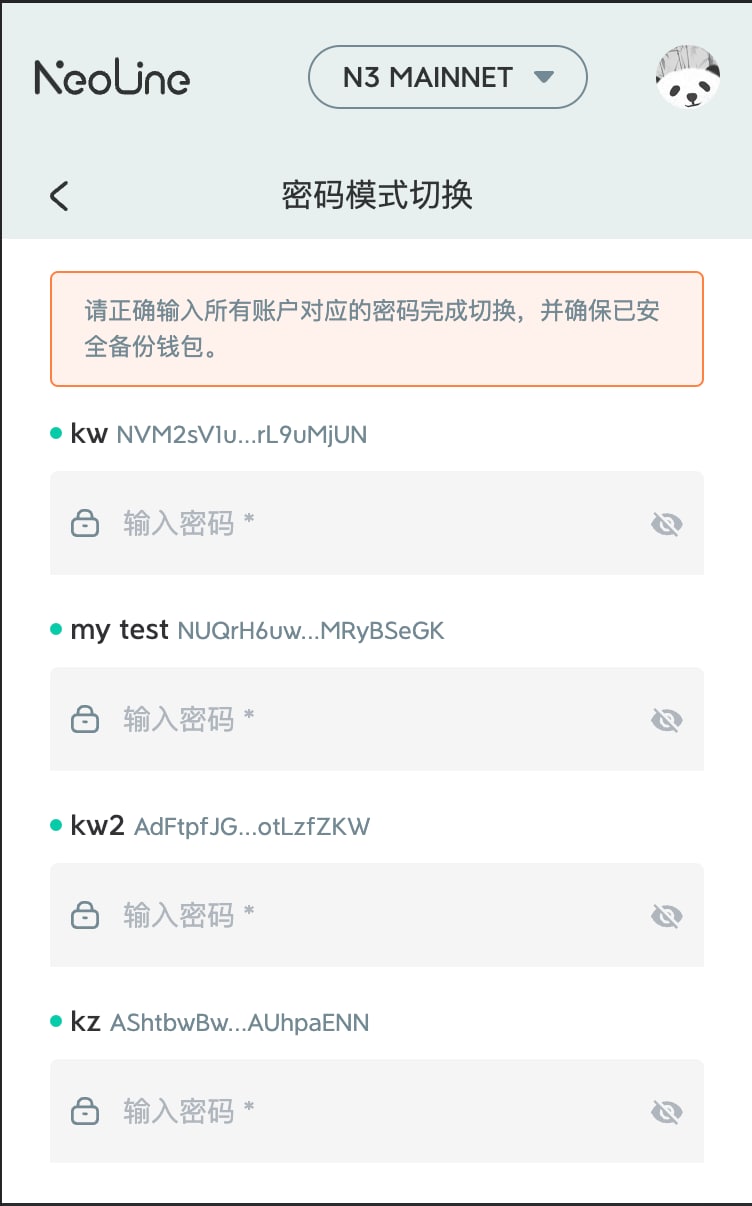Image resolution: width=752 pixels, height=1206 pixels.
Task: Toggle password visibility for my test account
Action: [x=666, y=719]
